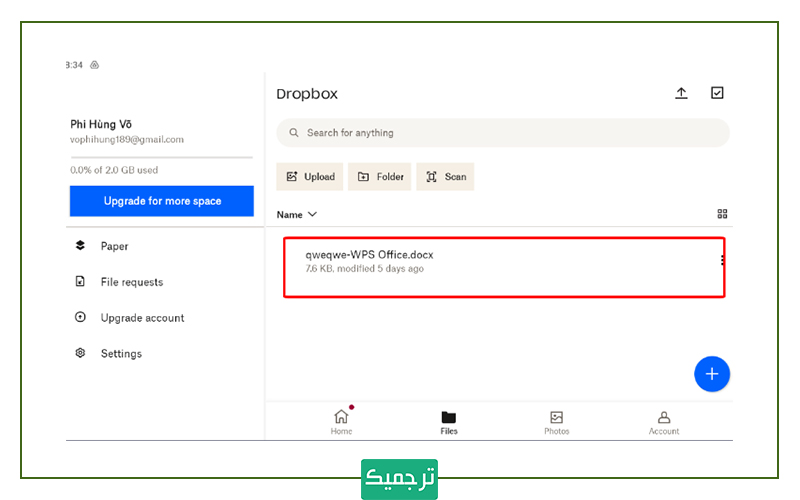Click the Paper stacked-layers icon
Image resolution: width=800 pixels, height=500 pixels.
(80, 245)
